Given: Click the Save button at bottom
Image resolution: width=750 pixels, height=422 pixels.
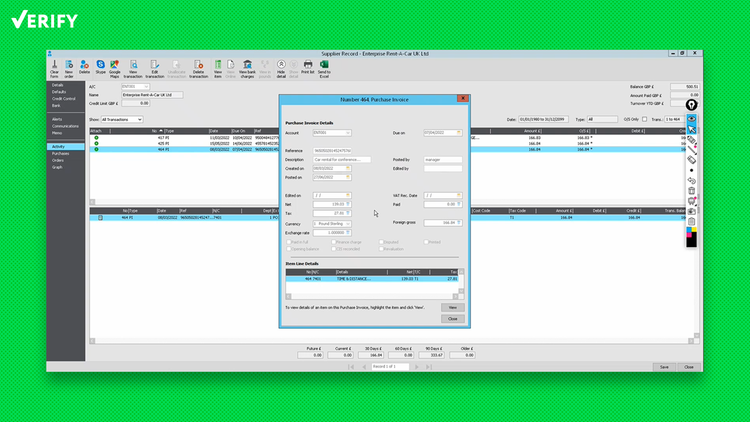Looking at the screenshot, I should 664,367.
